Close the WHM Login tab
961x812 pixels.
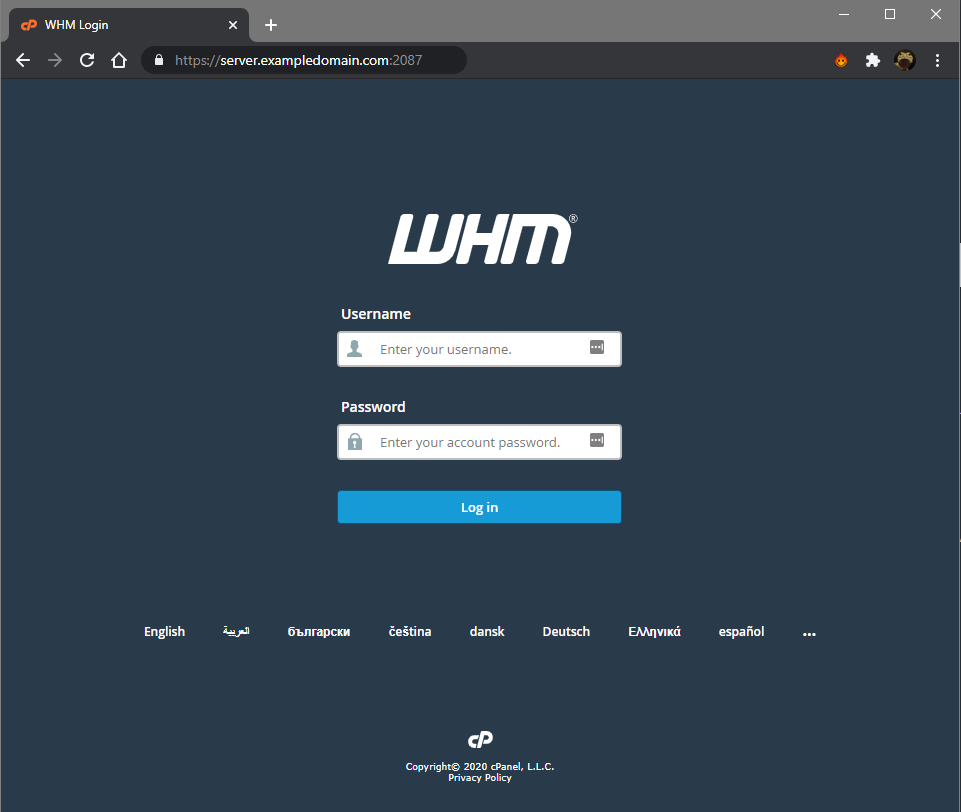click(233, 25)
